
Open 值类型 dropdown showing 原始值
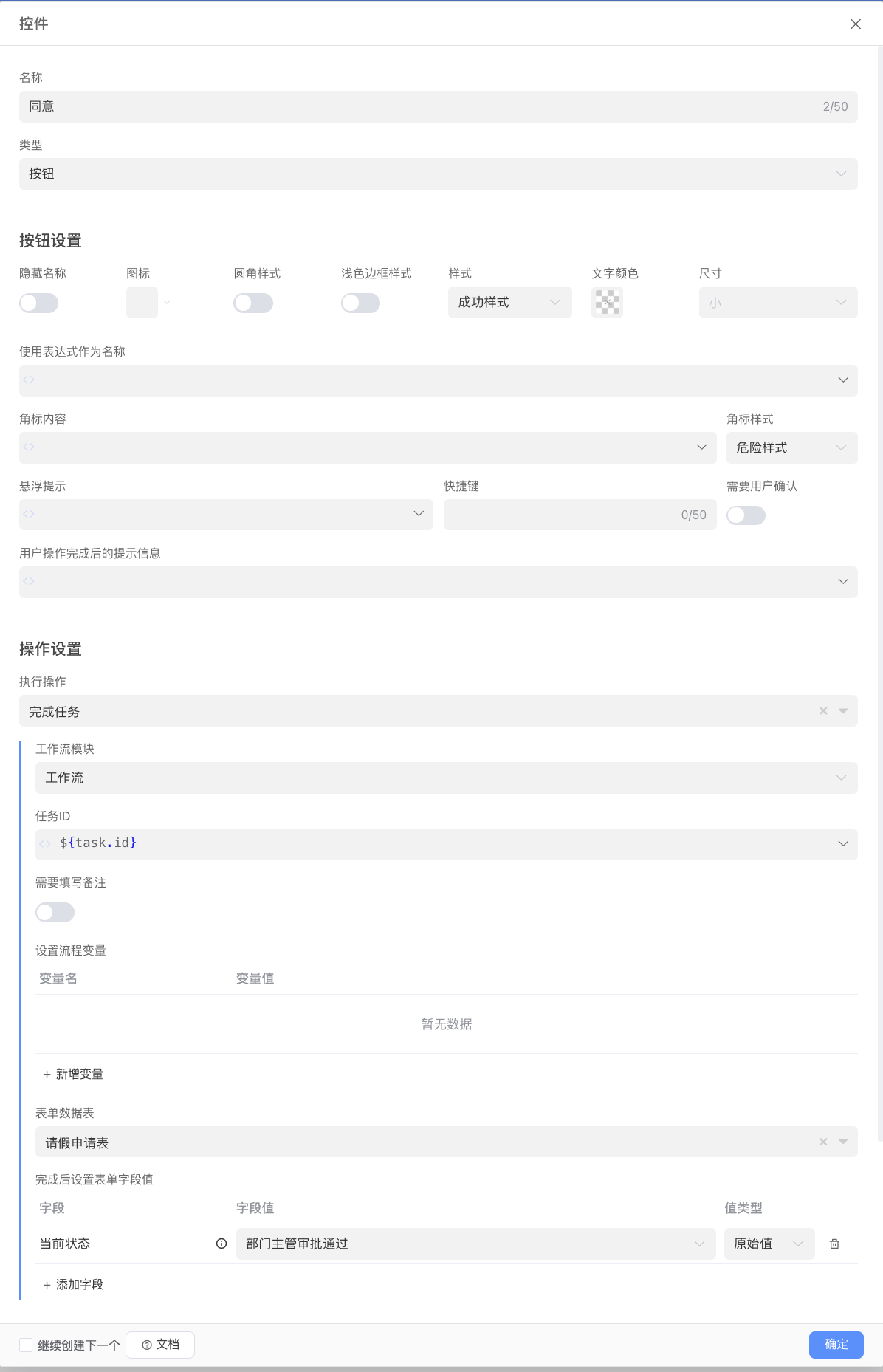[769, 1244]
